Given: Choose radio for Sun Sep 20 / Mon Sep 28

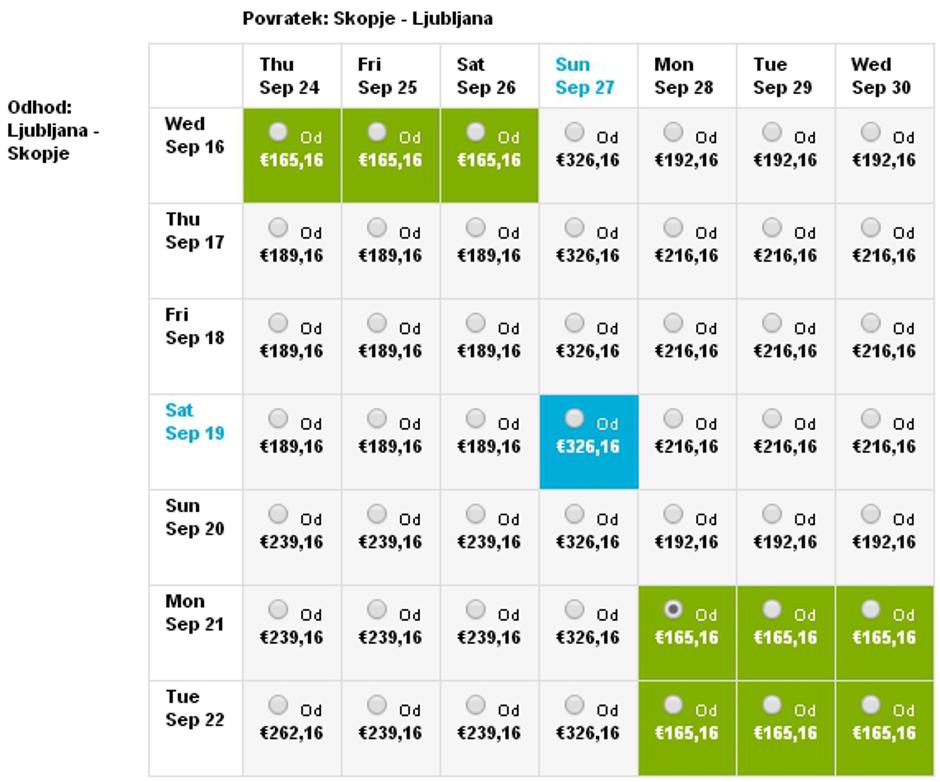Looking at the screenshot, I should pos(673,513).
